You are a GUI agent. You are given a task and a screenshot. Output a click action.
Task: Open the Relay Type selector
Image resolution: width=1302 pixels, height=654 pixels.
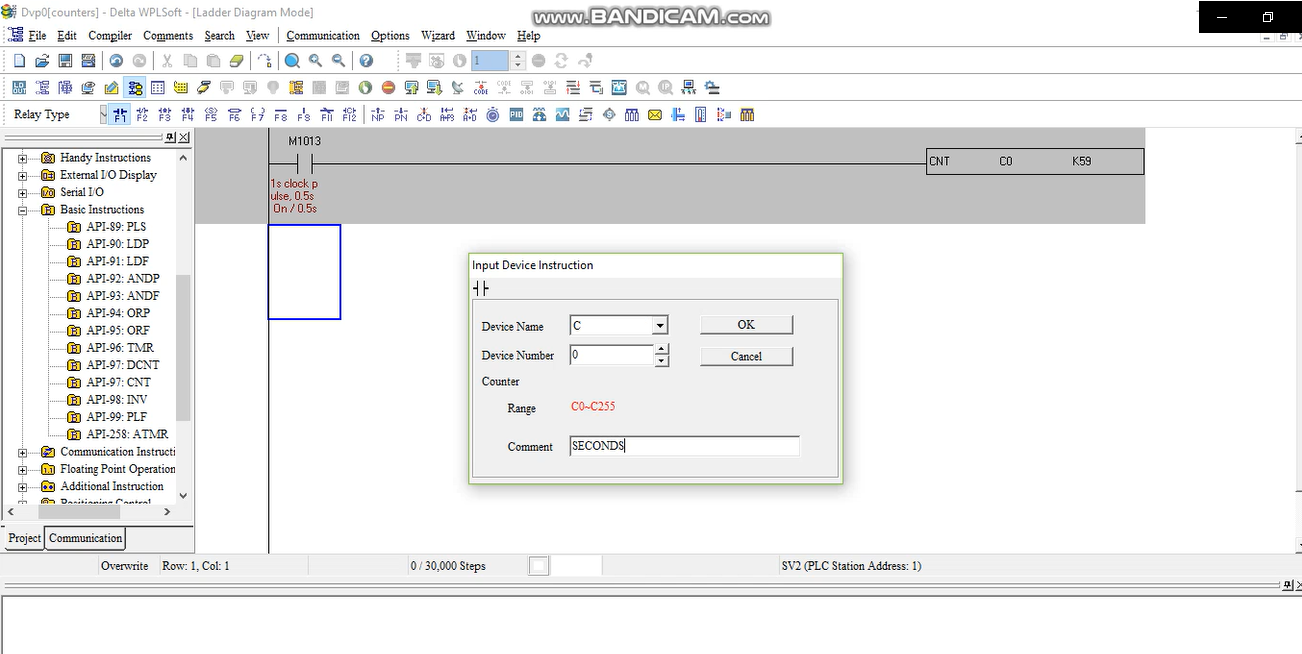105,114
